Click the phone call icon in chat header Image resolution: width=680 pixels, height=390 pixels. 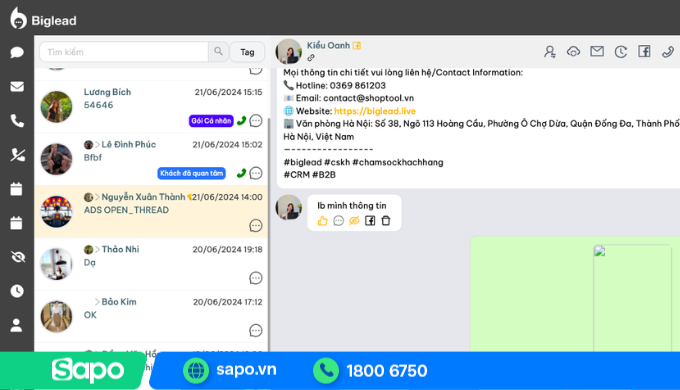668,52
